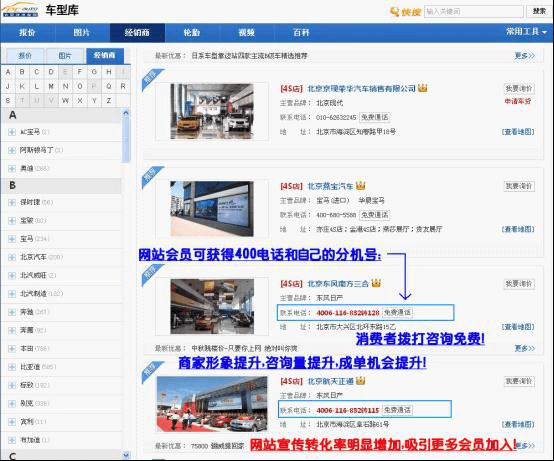This screenshot has width=554, height=461.
Task: Open the 轮胎 navigation tab
Action: 192,33
